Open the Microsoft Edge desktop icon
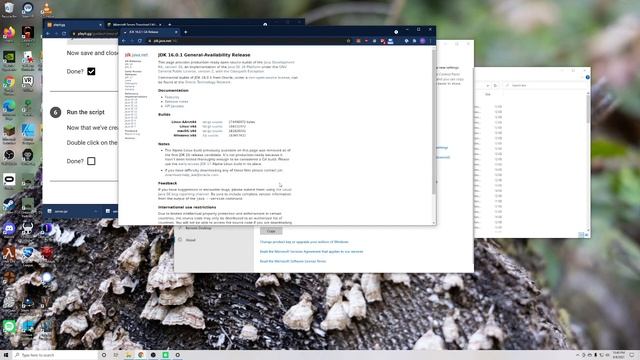Viewport: 640px width, 360px height. click(9, 109)
